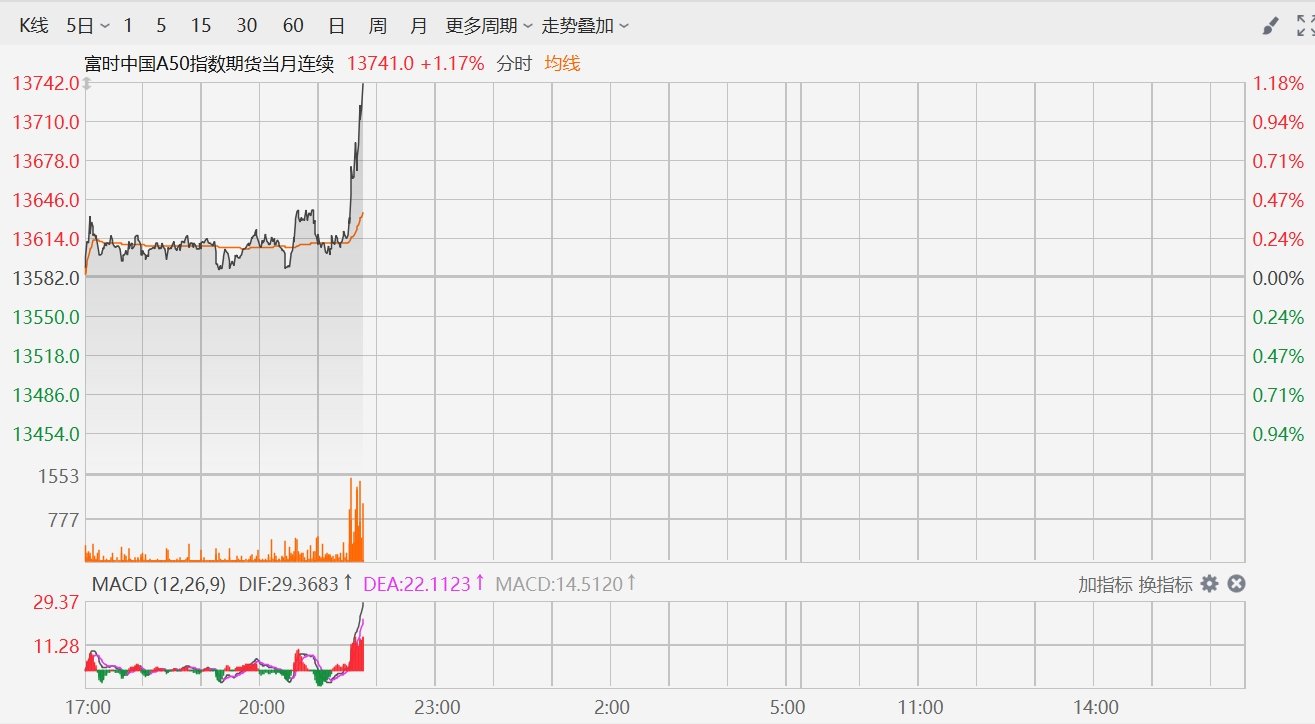The height and width of the screenshot is (724, 1315).
Task: Close the MACD indicator panel
Action: click(x=1236, y=583)
